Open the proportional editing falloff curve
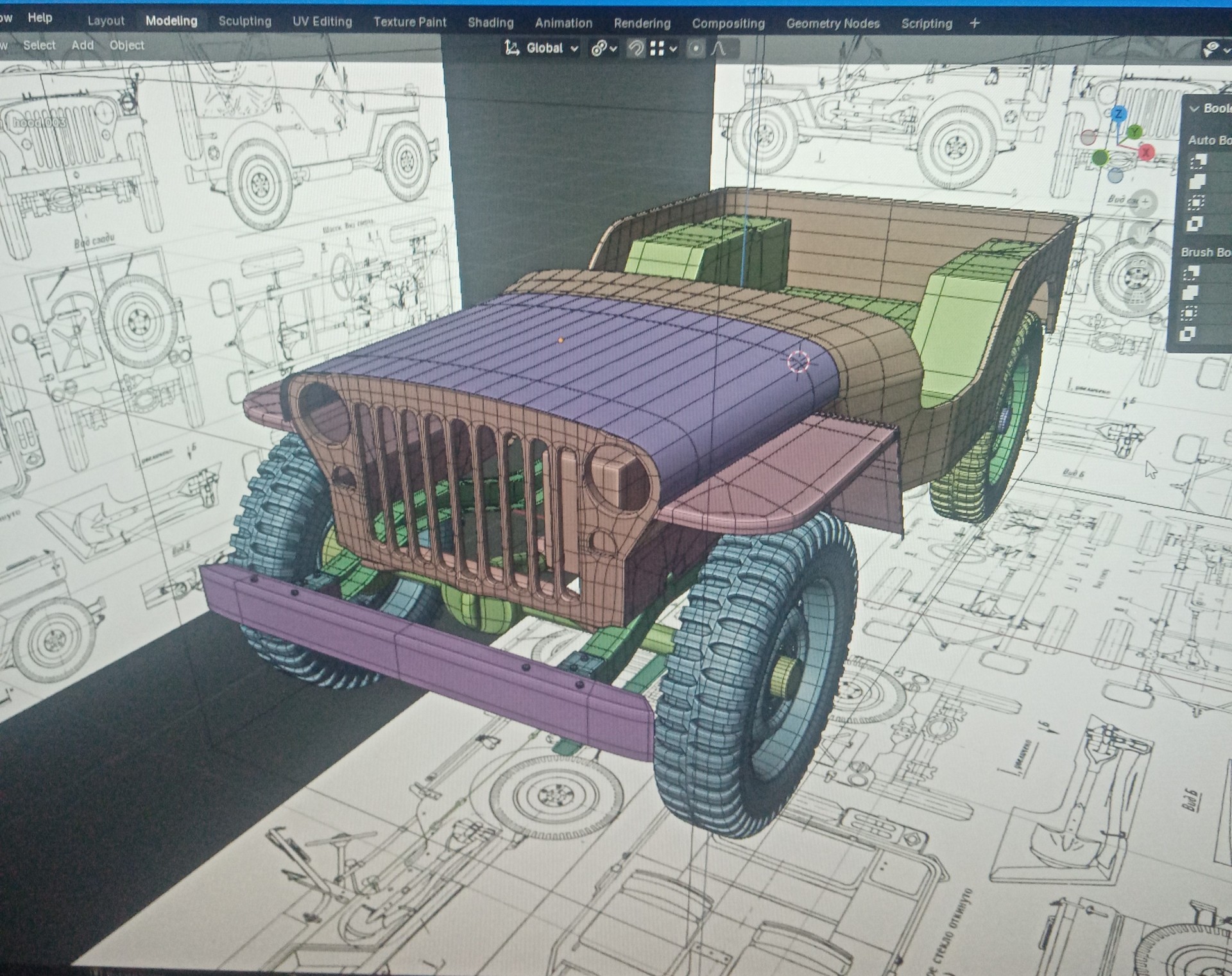The width and height of the screenshot is (1232, 976). (720, 49)
